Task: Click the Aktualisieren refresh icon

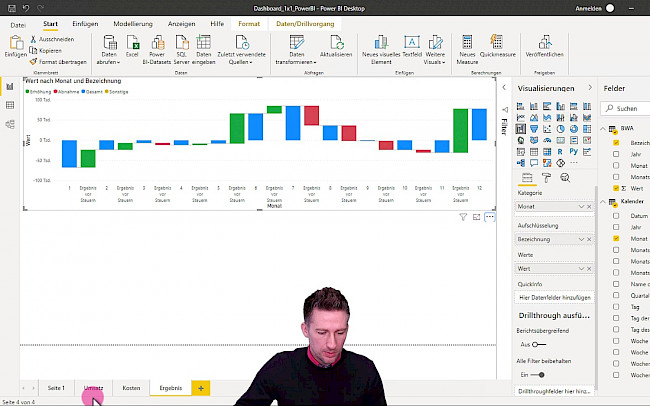Action: pyautogui.click(x=335, y=45)
